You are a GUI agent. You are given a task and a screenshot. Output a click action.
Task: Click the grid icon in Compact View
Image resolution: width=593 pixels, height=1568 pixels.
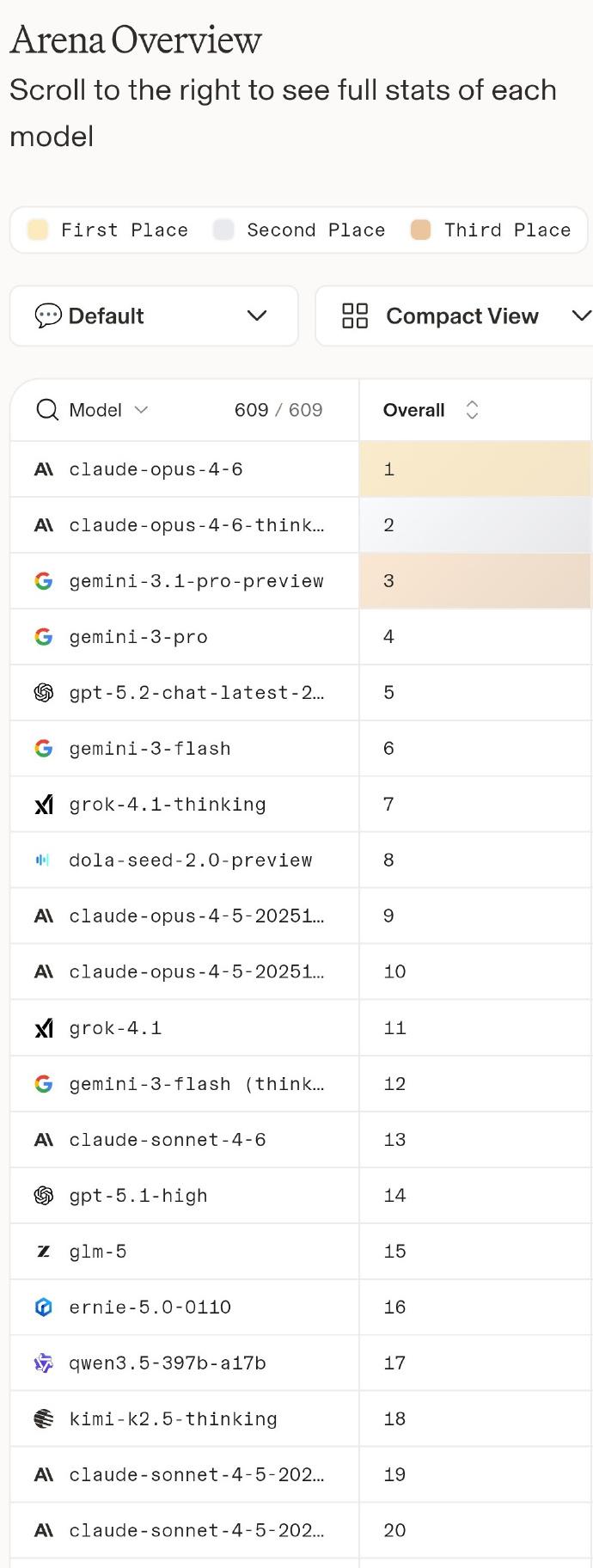point(355,315)
